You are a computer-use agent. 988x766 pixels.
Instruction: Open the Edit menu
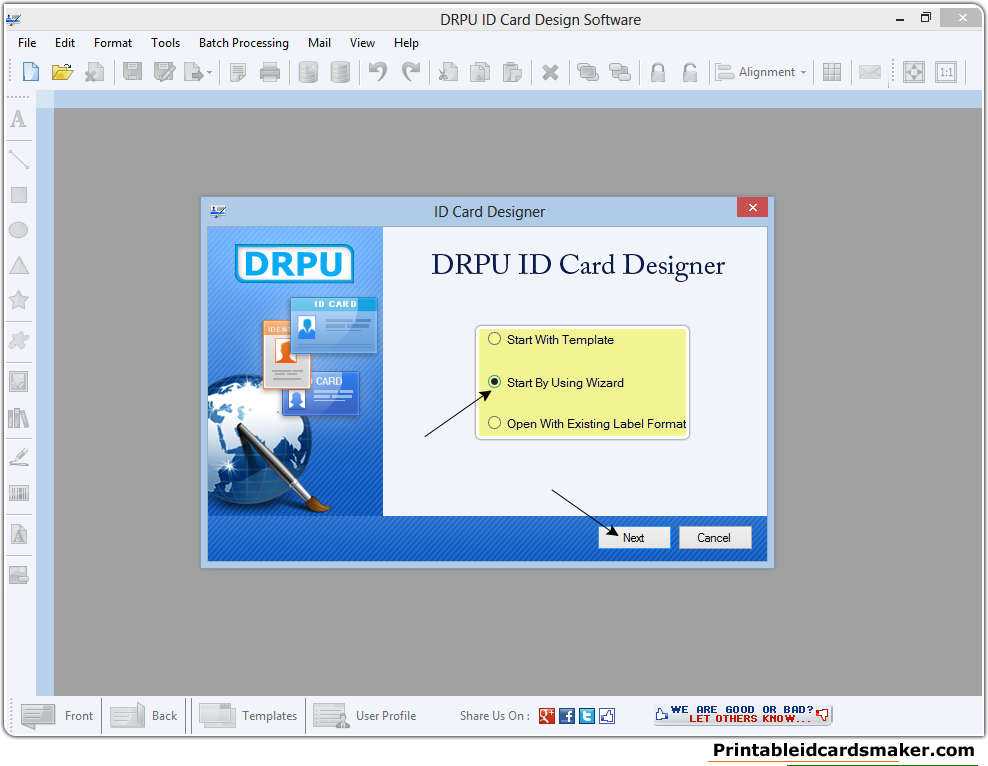point(65,43)
